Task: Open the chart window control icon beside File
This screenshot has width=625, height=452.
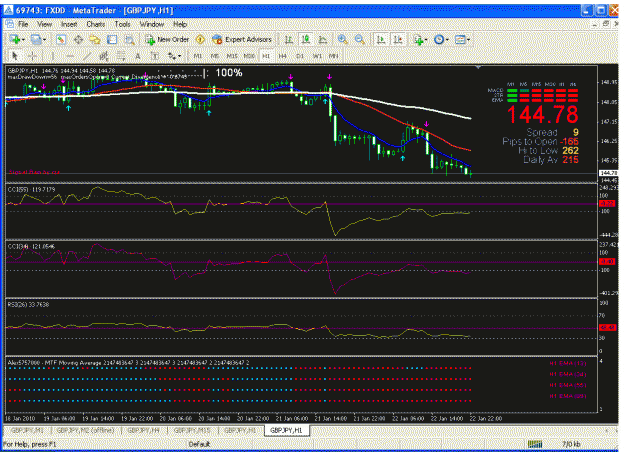Action: click(9, 24)
